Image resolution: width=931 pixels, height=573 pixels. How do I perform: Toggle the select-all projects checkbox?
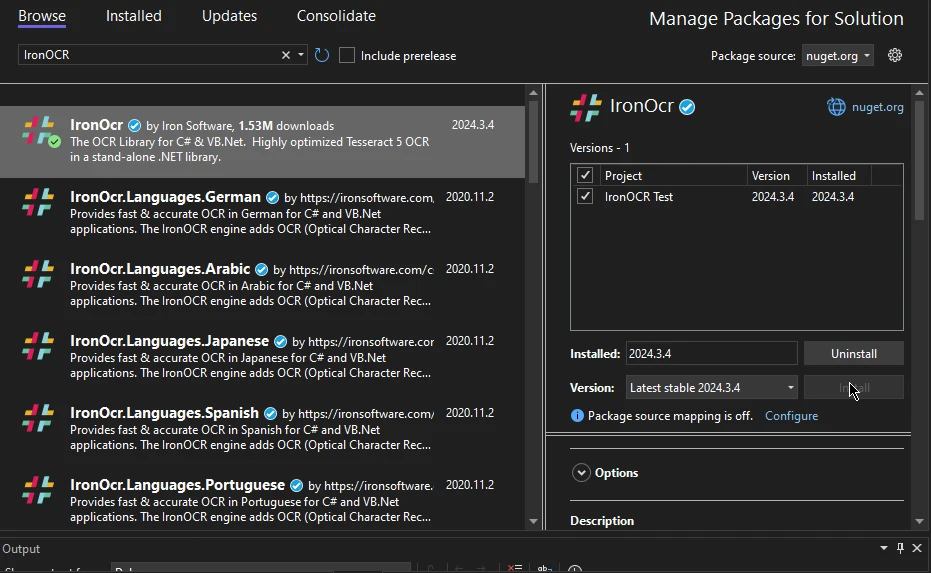tap(585, 175)
